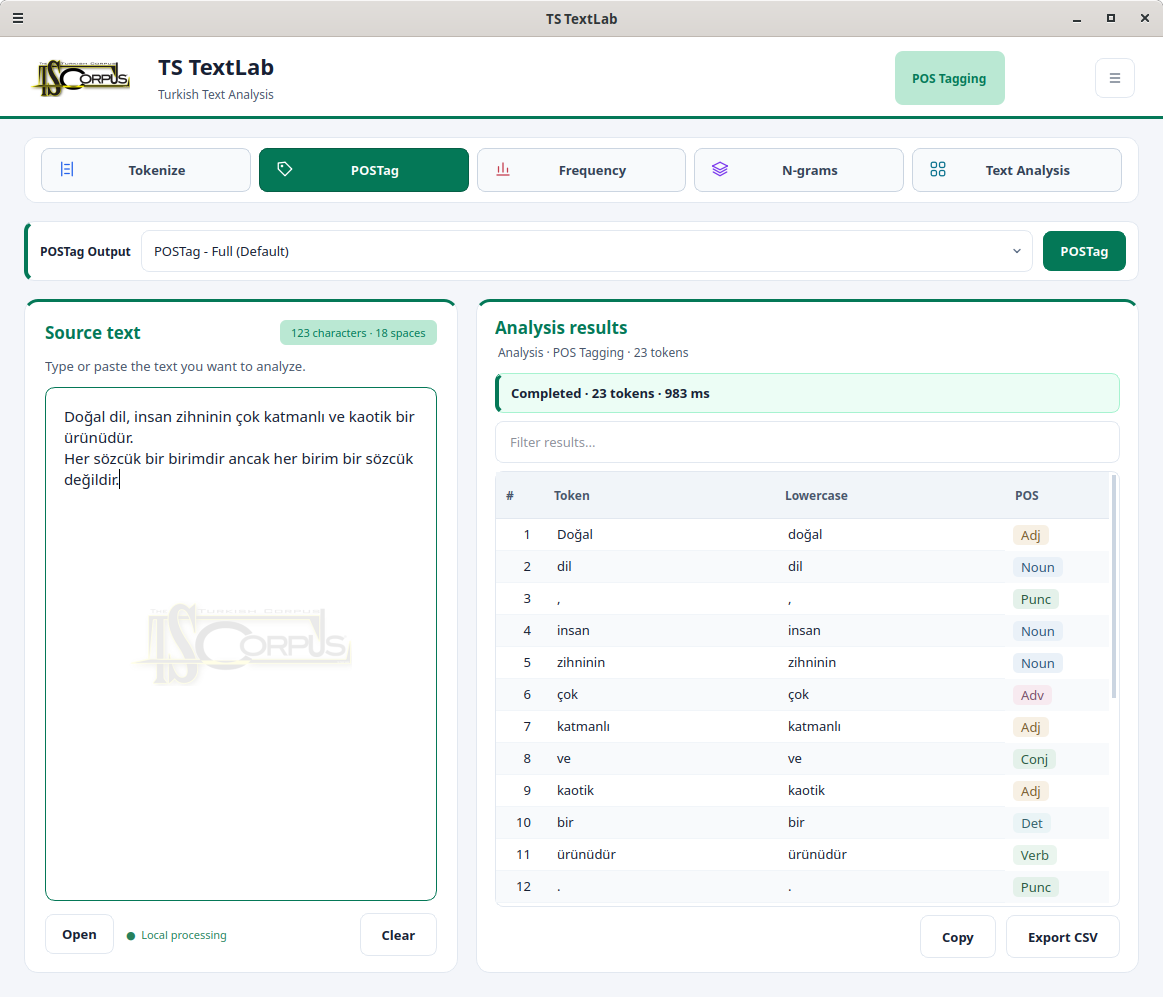Click the Analysis results heading
1163x997 pixels.
(x=561, y=327)
